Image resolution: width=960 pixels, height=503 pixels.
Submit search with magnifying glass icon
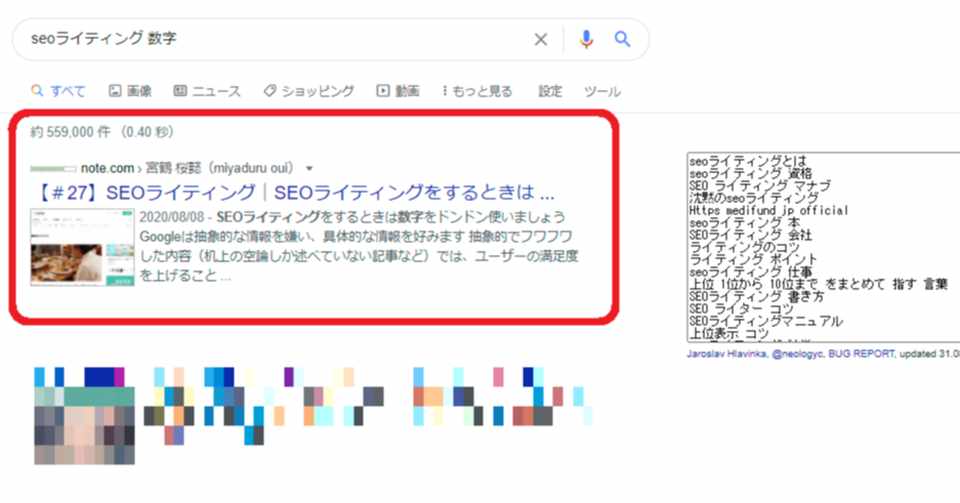622,39
